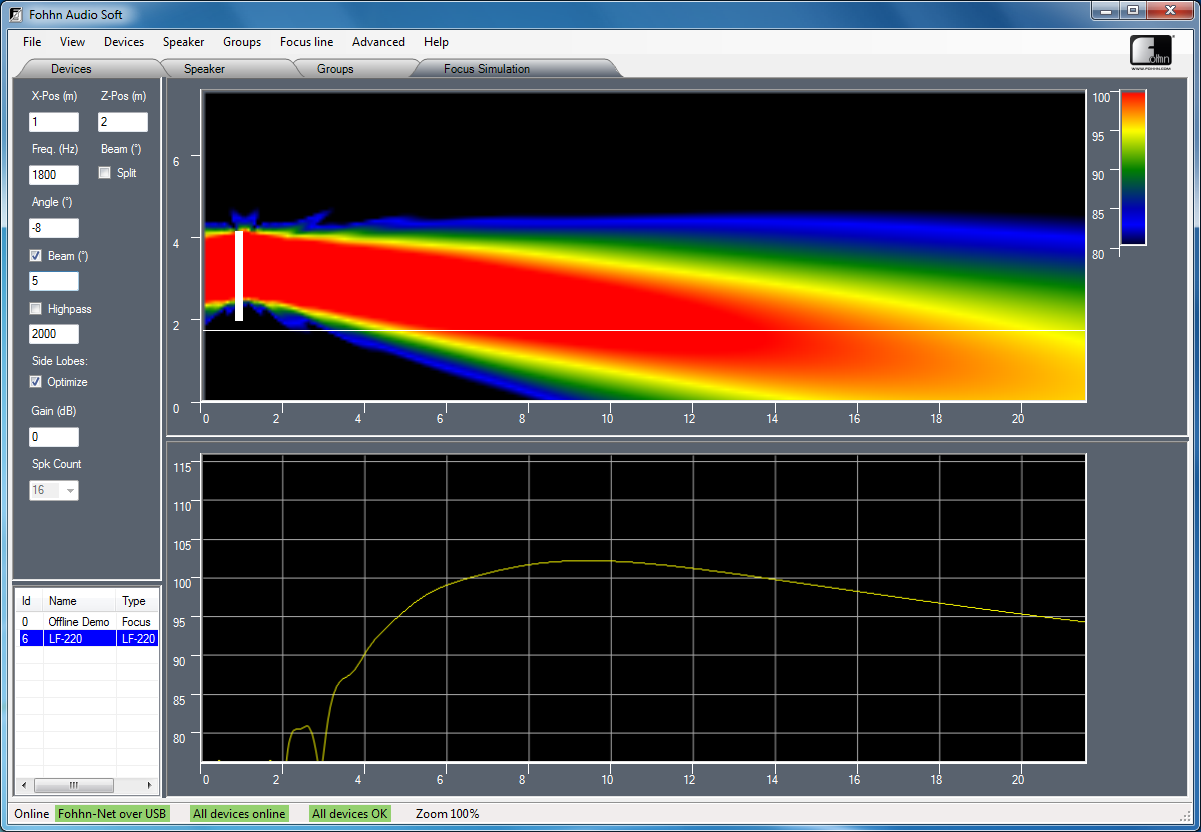
Task: Click the device list scroll left arrow
Action: 25,785
